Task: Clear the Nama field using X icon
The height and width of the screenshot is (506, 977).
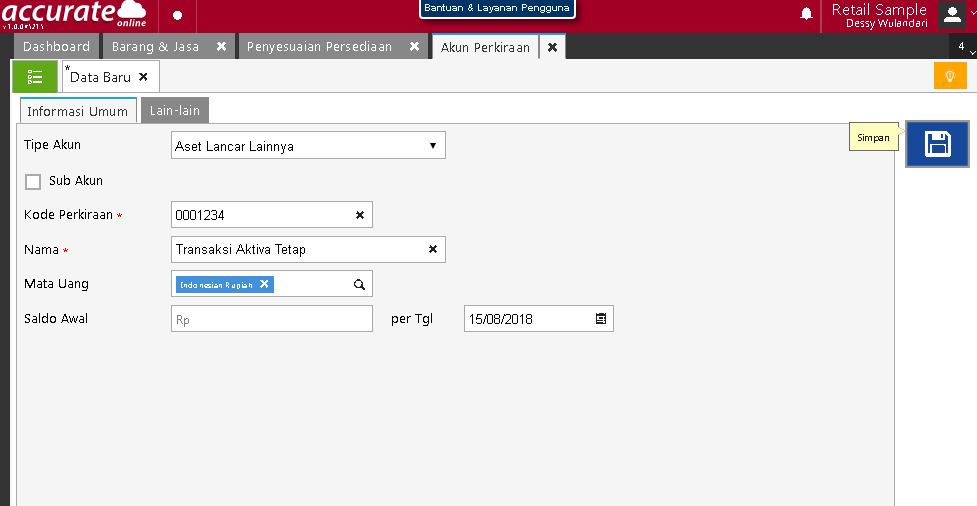Action: tap(433, 249)
